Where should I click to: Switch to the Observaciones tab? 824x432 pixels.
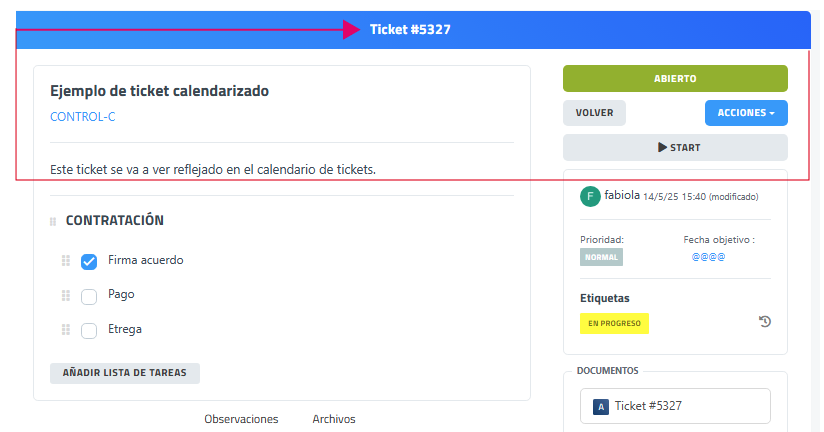coord(241,419)
